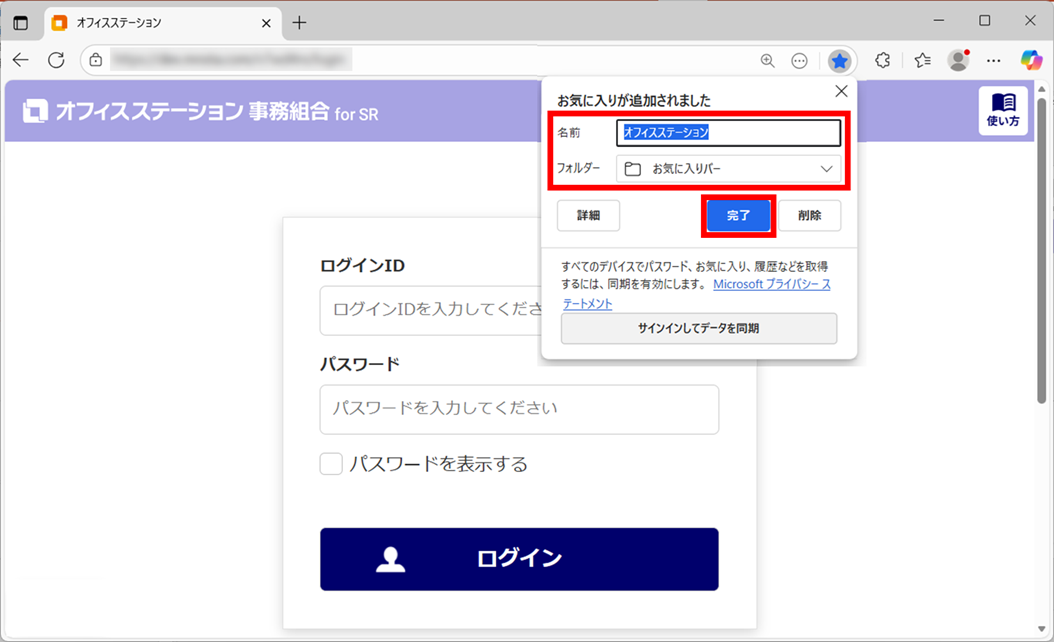
Task: Remove favorite with 削除 button
Action: 809,216
